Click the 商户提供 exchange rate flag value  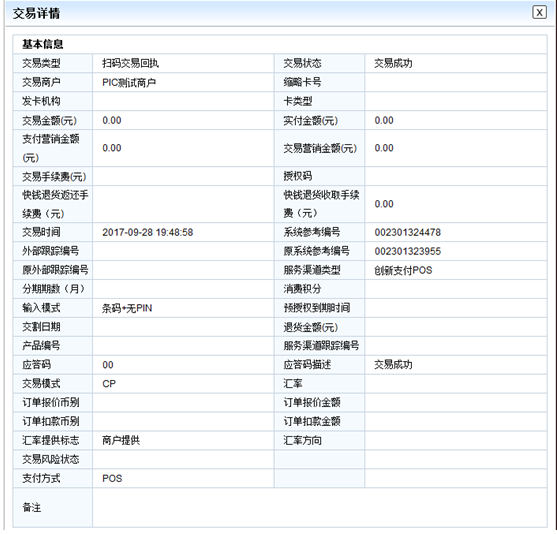tap(121, 441)
